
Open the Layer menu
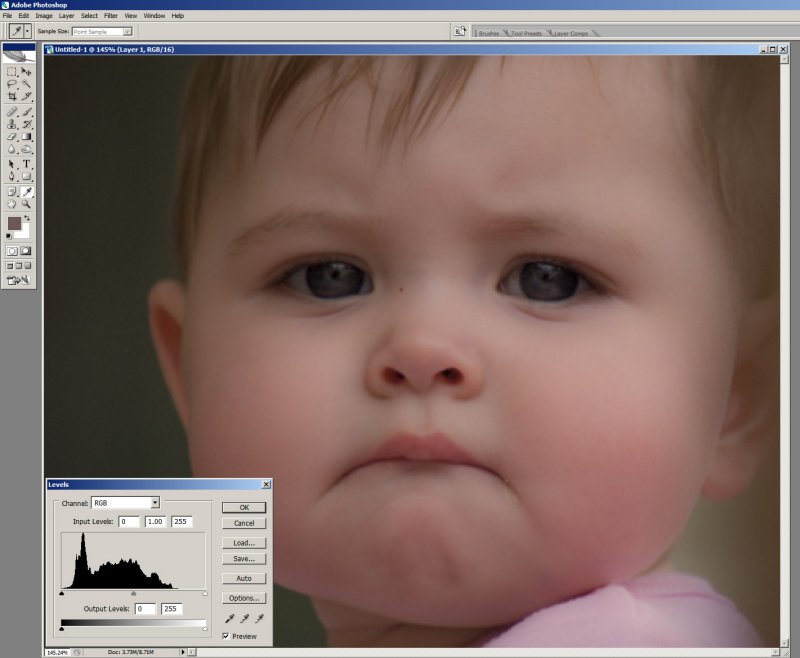[x=66, y=16]
